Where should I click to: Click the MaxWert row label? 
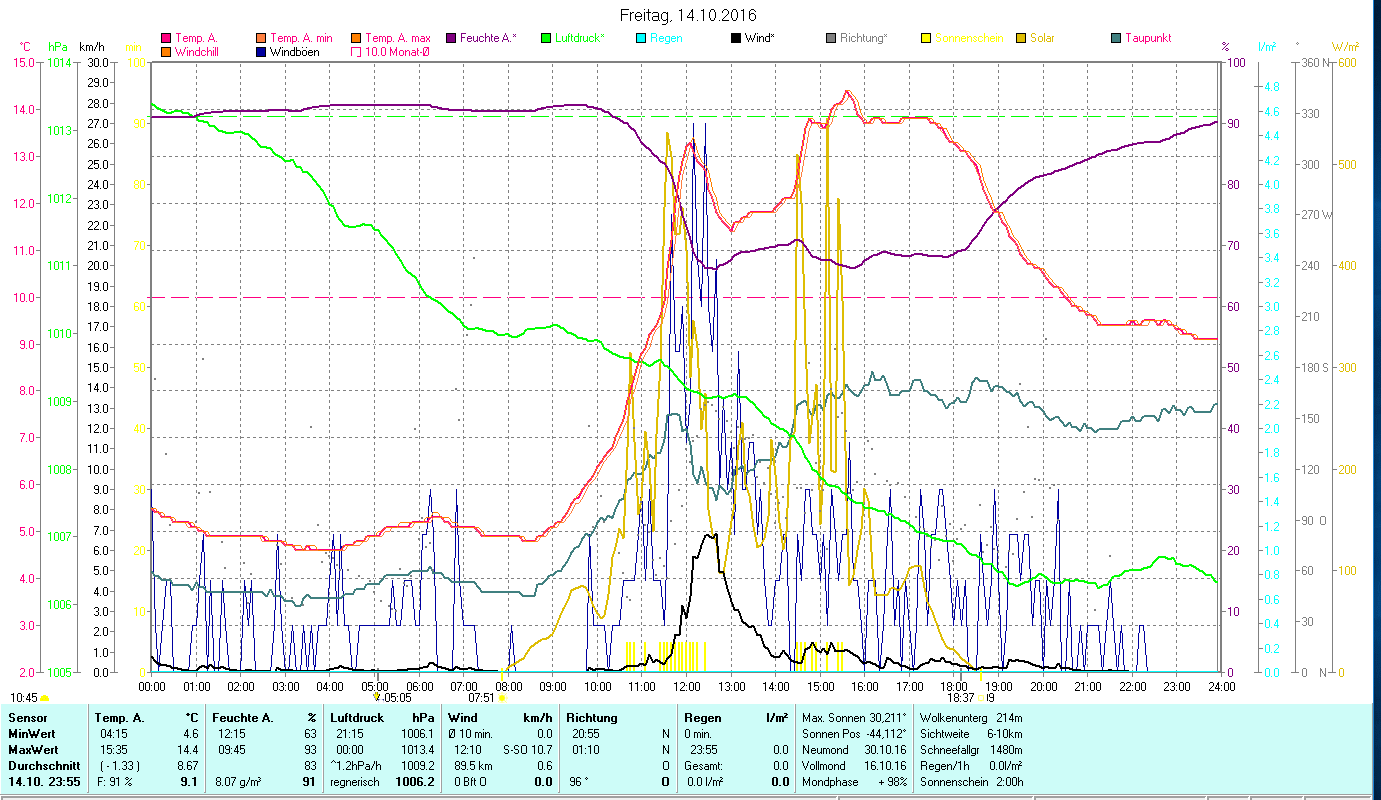tap(32, 749)
